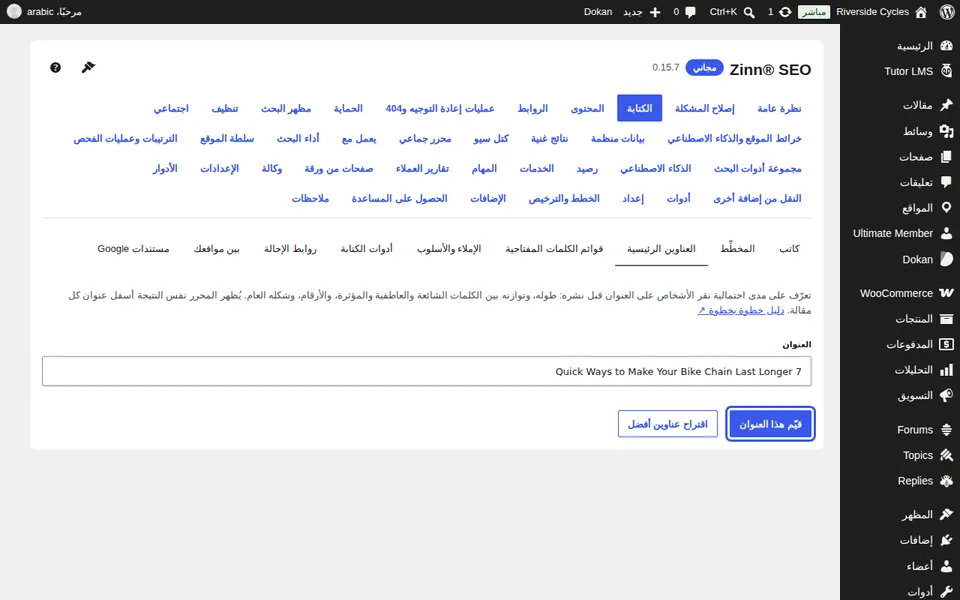
Task: Open the المواقع locations pin icon
Action: point(947,208)
